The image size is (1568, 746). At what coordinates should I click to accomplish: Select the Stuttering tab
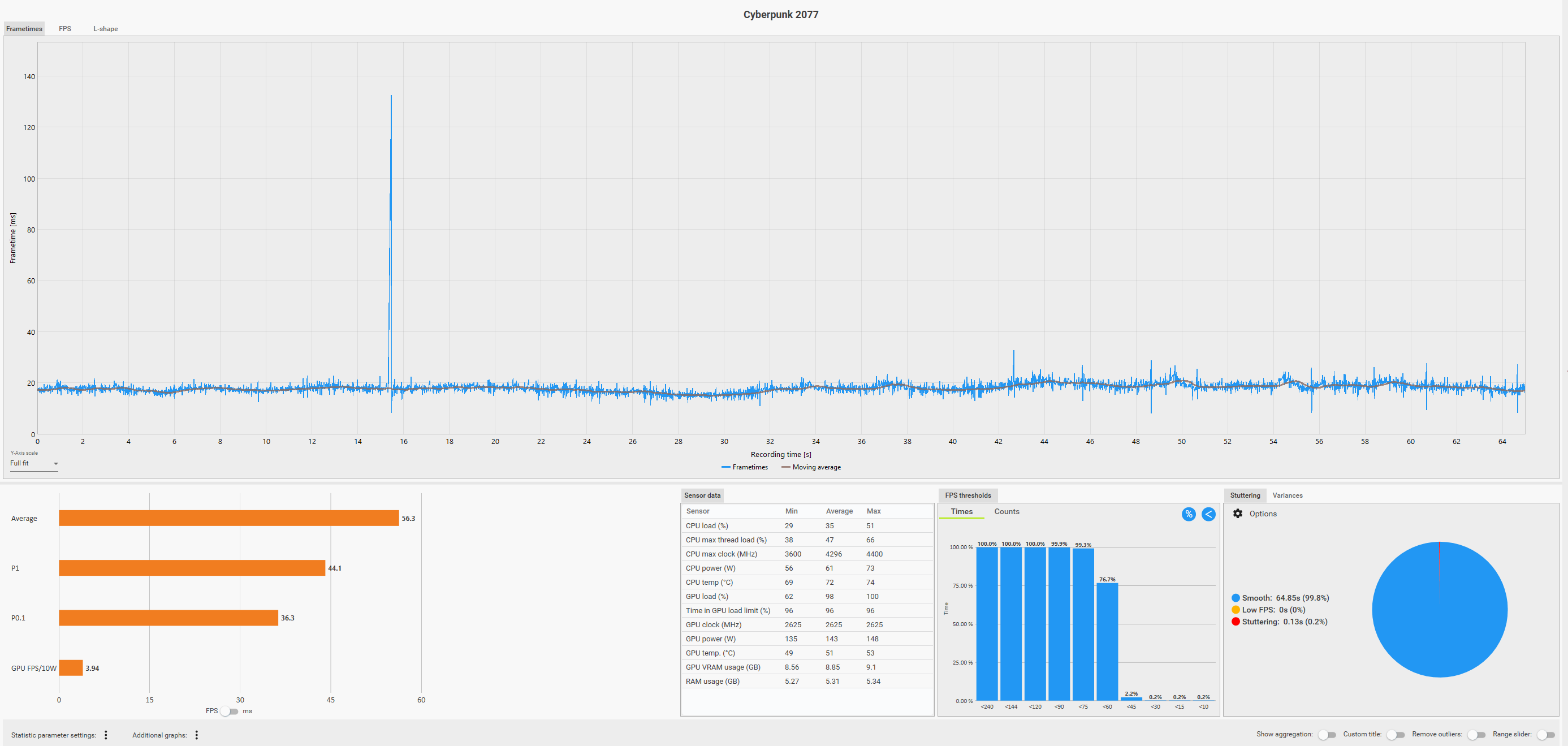(1245, 495)
